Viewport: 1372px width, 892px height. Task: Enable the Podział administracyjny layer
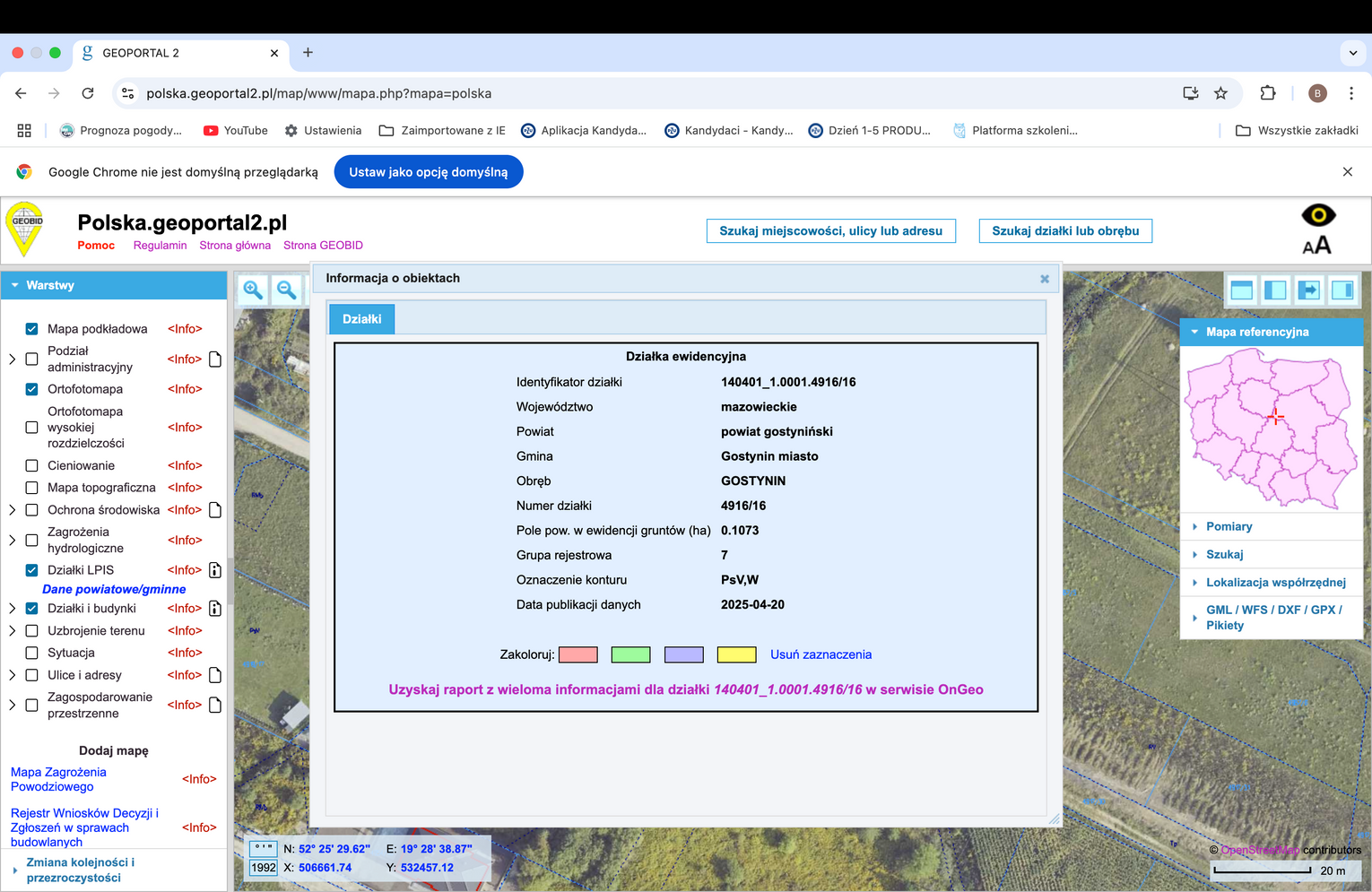tap(31, 359)
